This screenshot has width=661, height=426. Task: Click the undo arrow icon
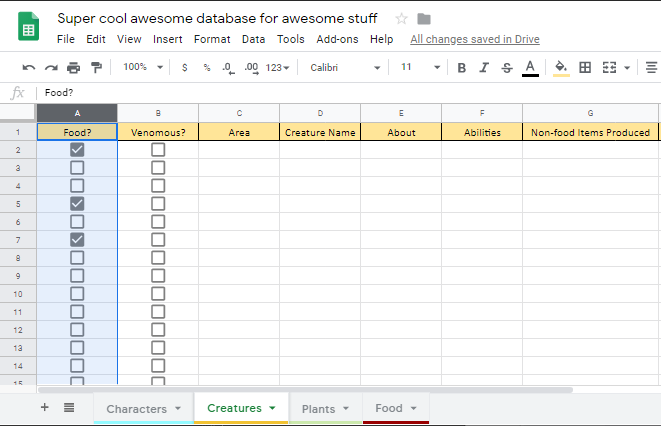(x=28, y=68)
